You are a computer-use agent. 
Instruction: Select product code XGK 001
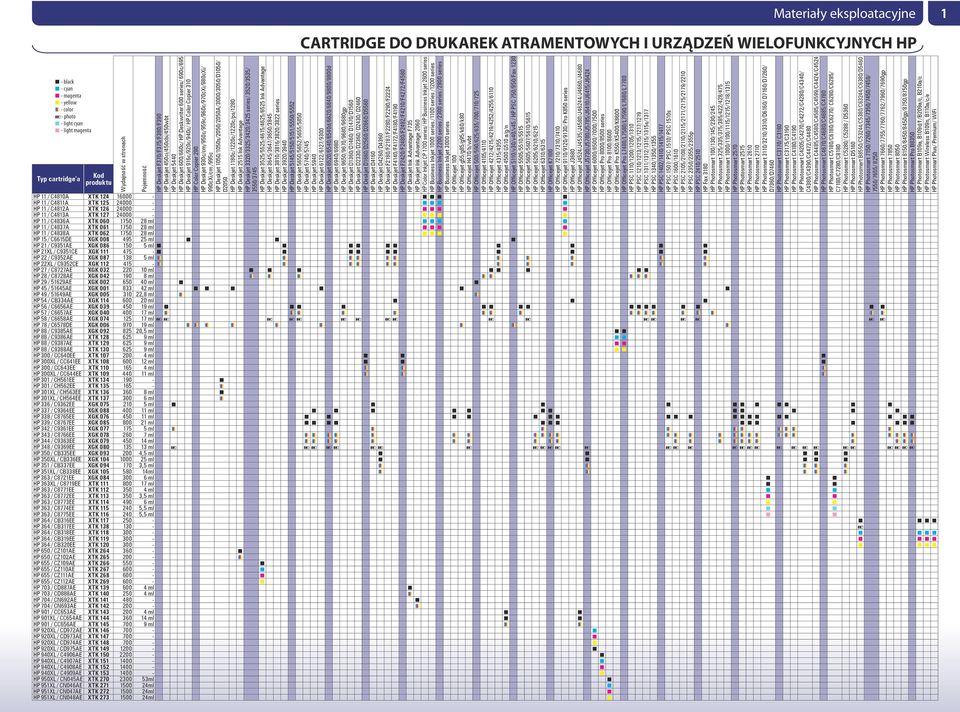click(x=98, y=288)
